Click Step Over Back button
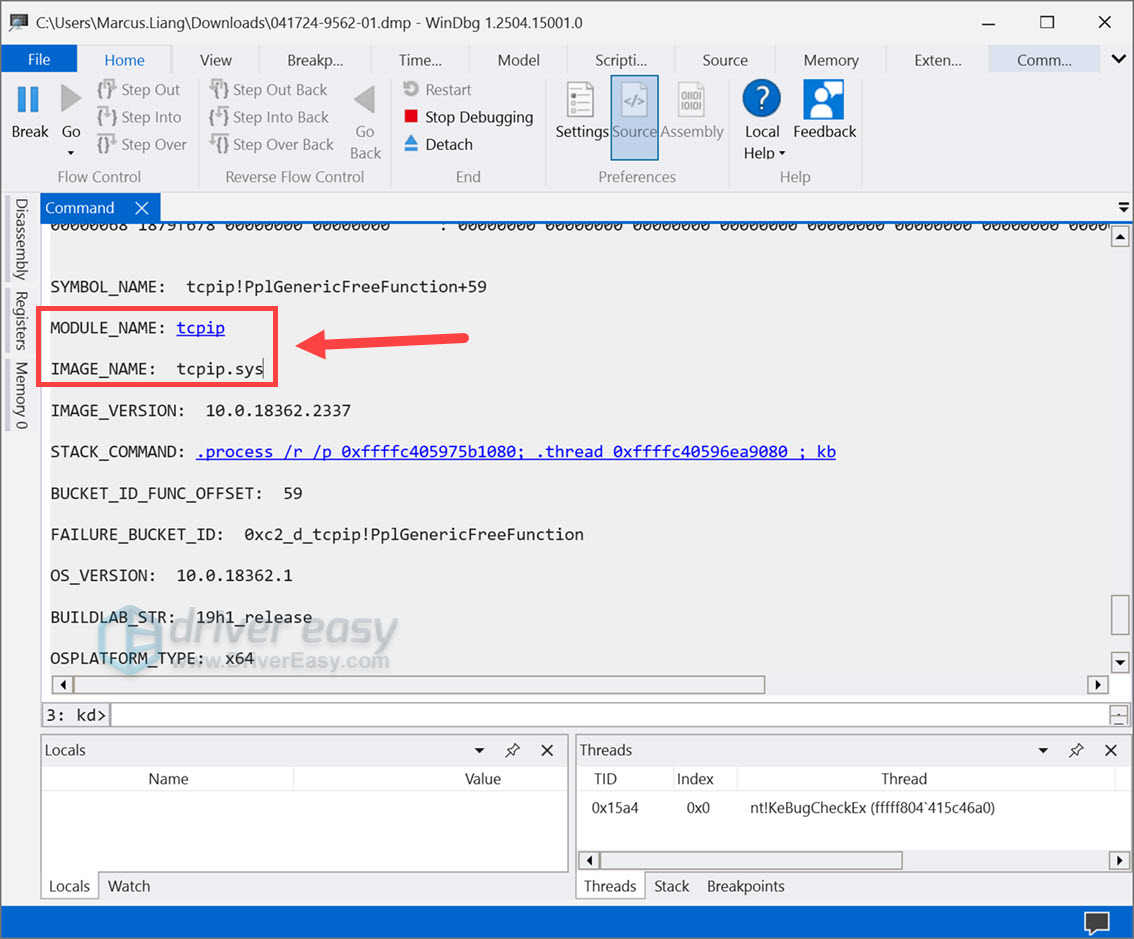 pos(272,145)
